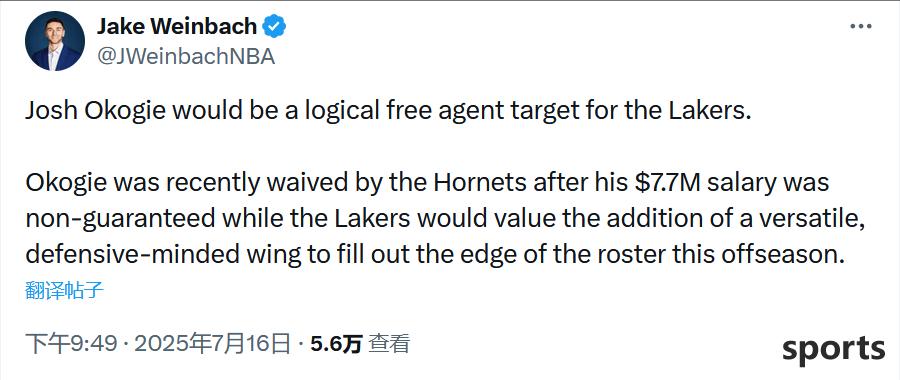Click the word Hornets in the post
Viewport: 900px width, 380px height.
(480, 183)
